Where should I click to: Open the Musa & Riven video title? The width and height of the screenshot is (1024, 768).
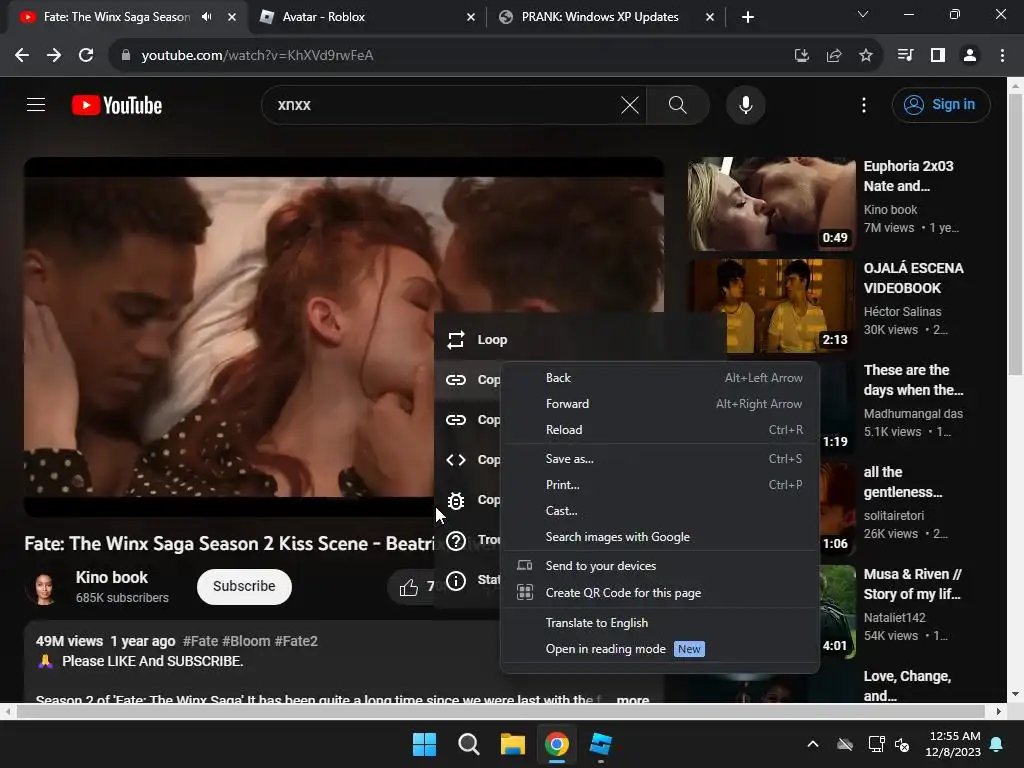(x=912, y=584)
